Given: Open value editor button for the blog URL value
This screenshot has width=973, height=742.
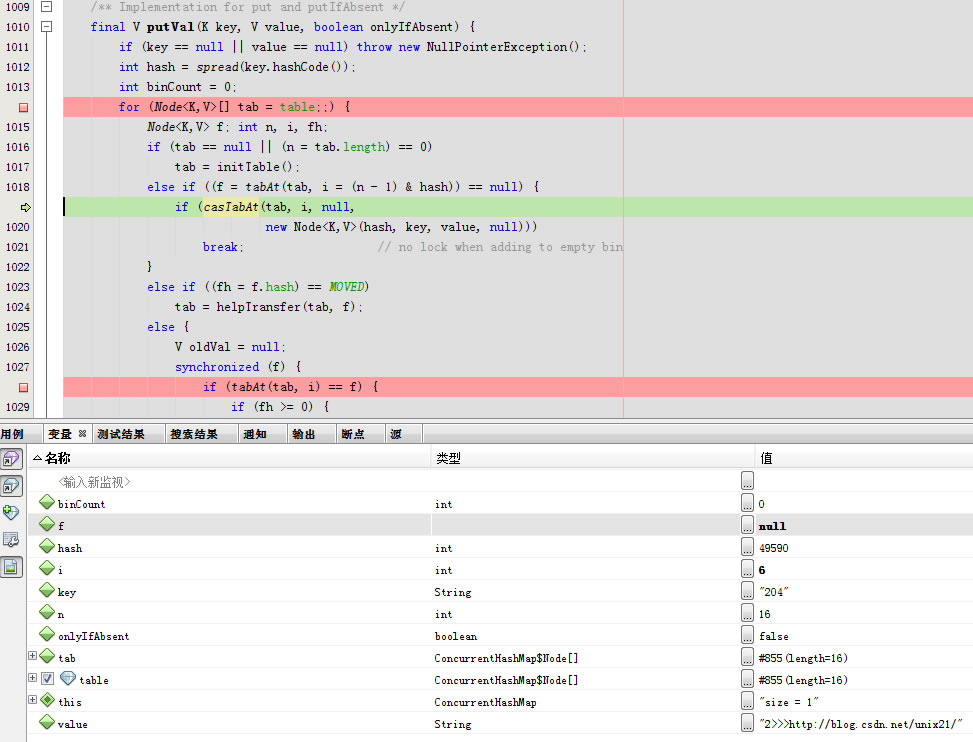Looking at the screenshot, I should tap(747, 723).
